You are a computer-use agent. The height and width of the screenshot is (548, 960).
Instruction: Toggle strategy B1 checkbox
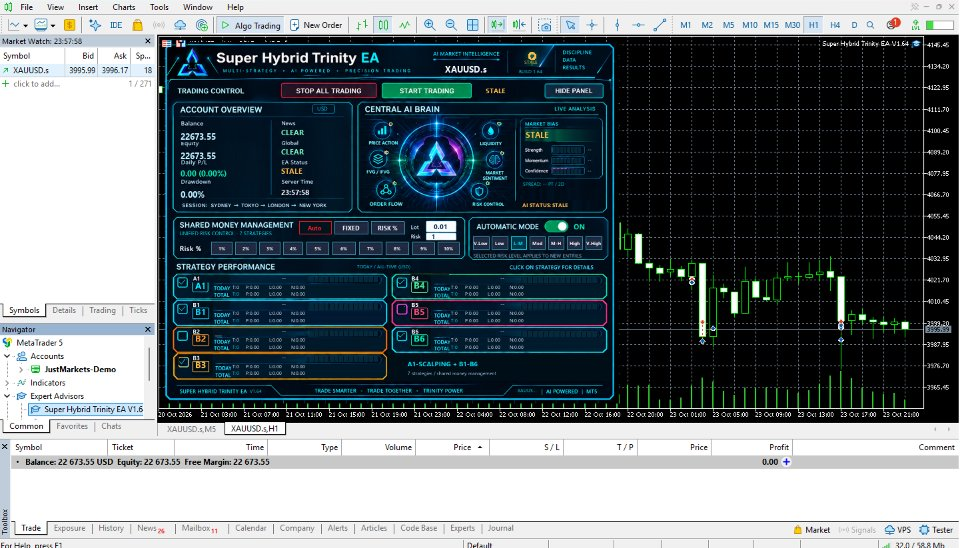tap(182, 309)
